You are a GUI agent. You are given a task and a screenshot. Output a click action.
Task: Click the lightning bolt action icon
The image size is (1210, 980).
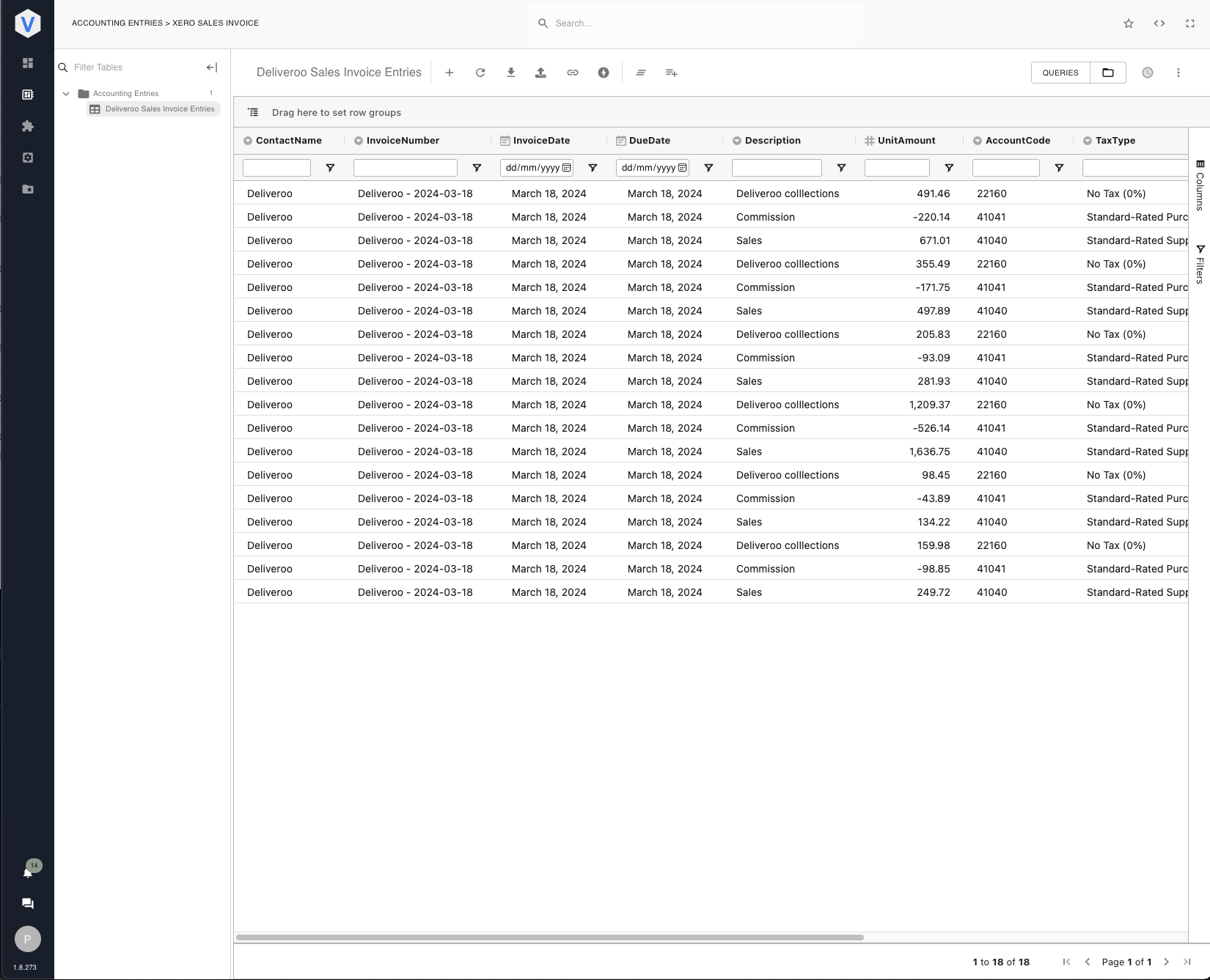[x=604, y=73]
